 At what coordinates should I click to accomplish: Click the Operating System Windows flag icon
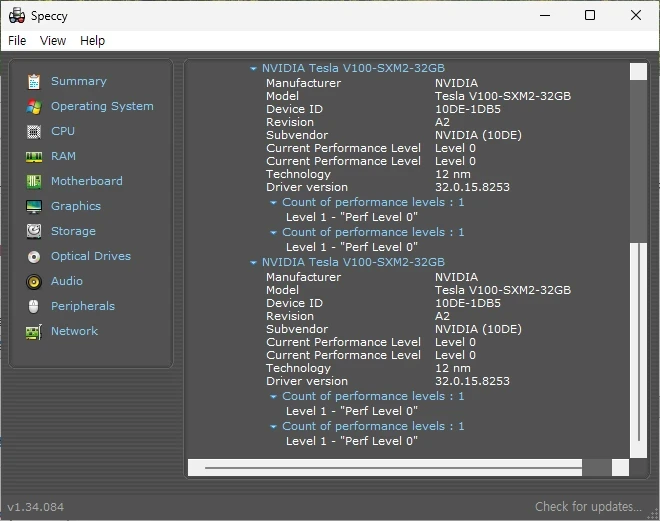34,106
